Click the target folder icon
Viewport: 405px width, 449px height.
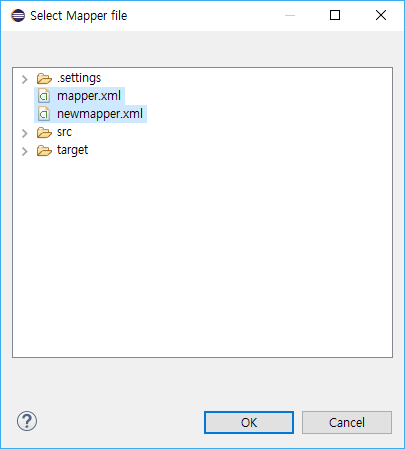44,151
